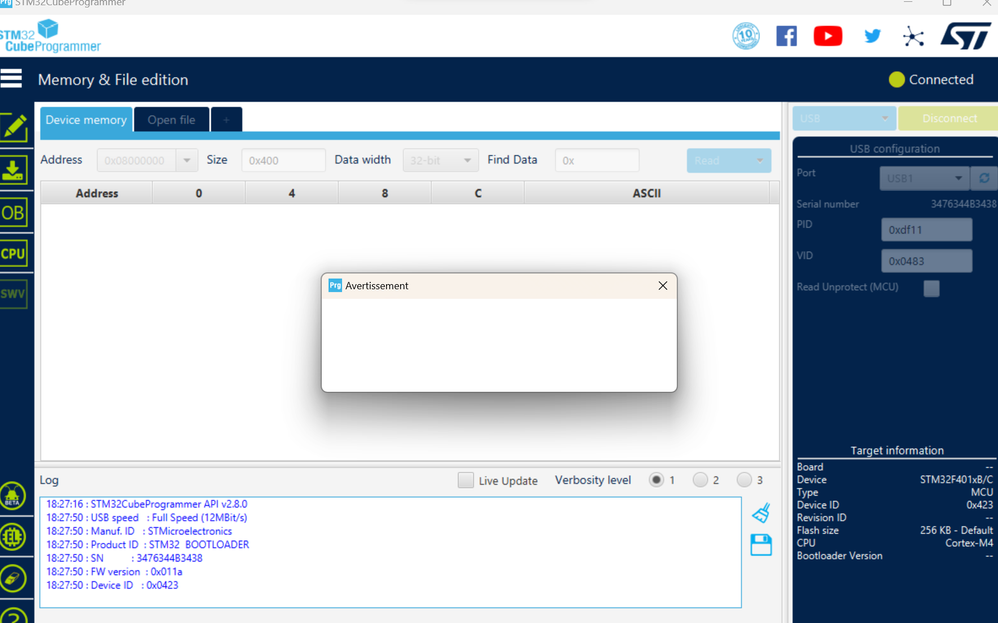
Task: Clear the log with broom icon
Action: coord(761,513)
